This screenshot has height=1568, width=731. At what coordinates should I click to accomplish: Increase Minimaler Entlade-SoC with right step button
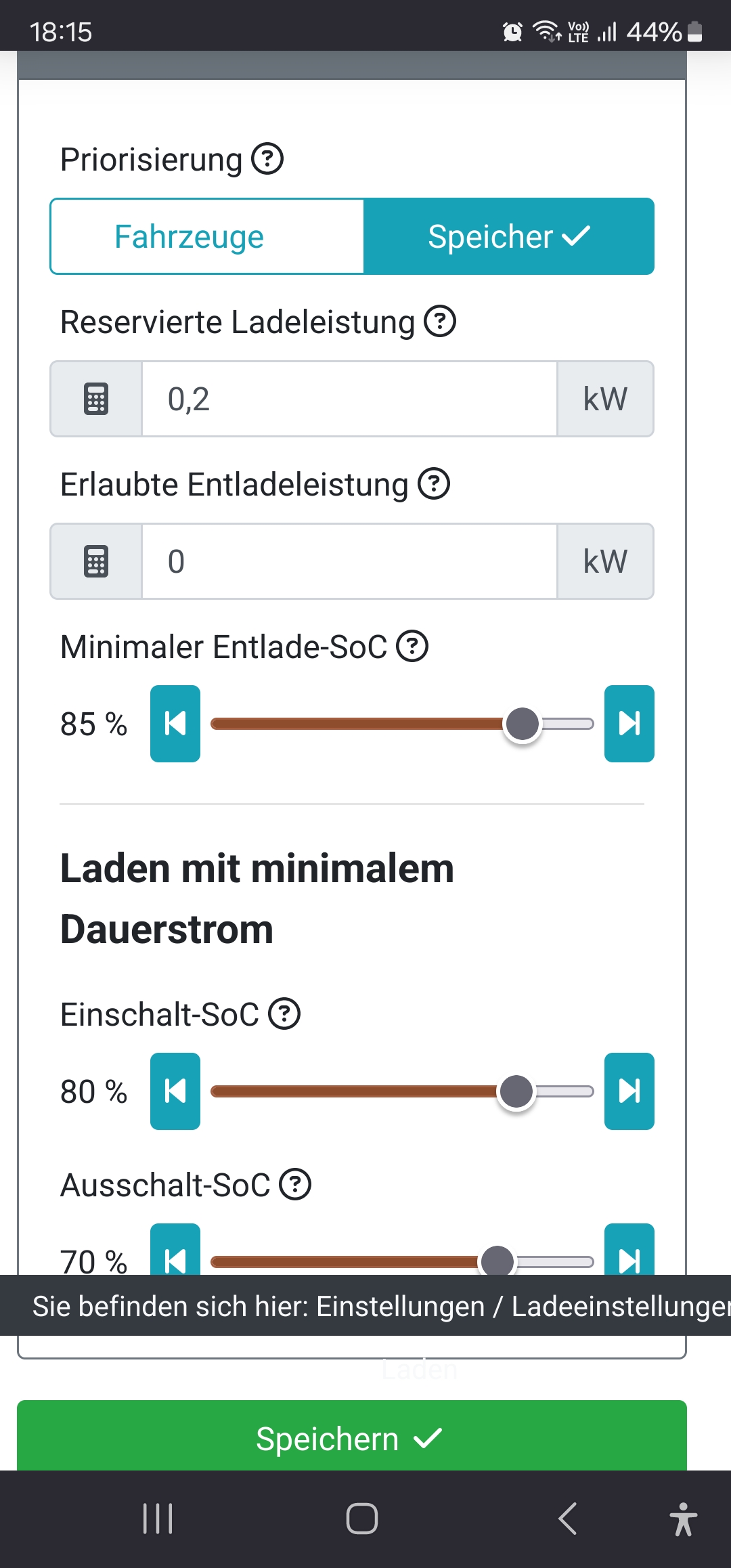coord(629,724)
